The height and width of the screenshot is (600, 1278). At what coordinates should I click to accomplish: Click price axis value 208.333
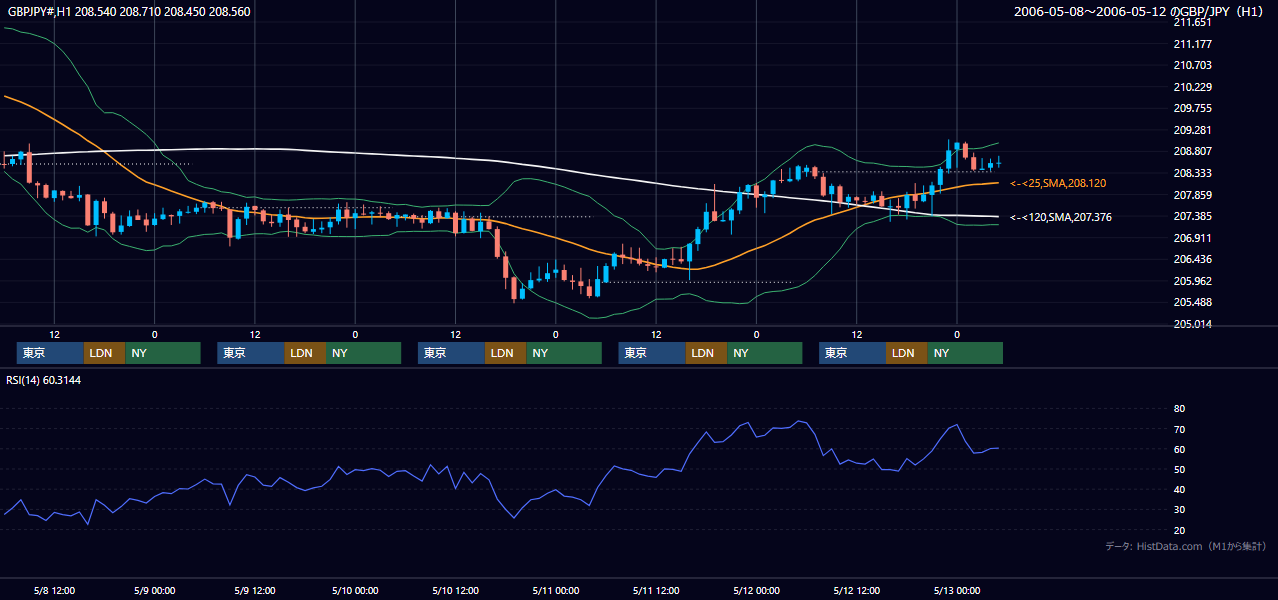point(1193,173)
